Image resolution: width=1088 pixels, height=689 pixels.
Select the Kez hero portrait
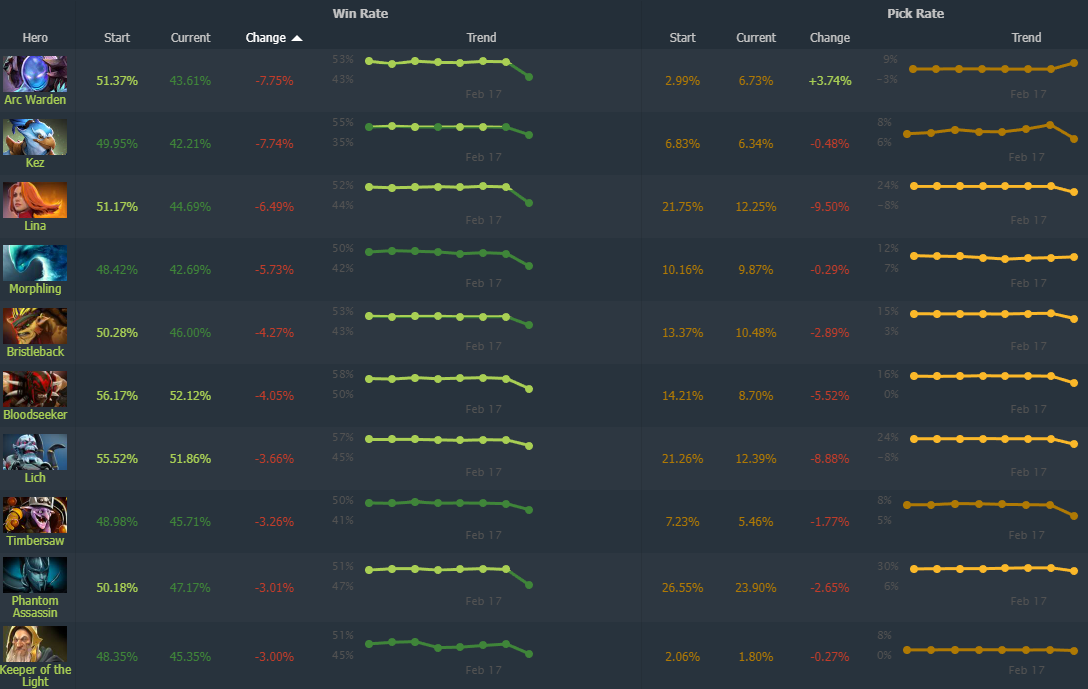coord(35,136)
